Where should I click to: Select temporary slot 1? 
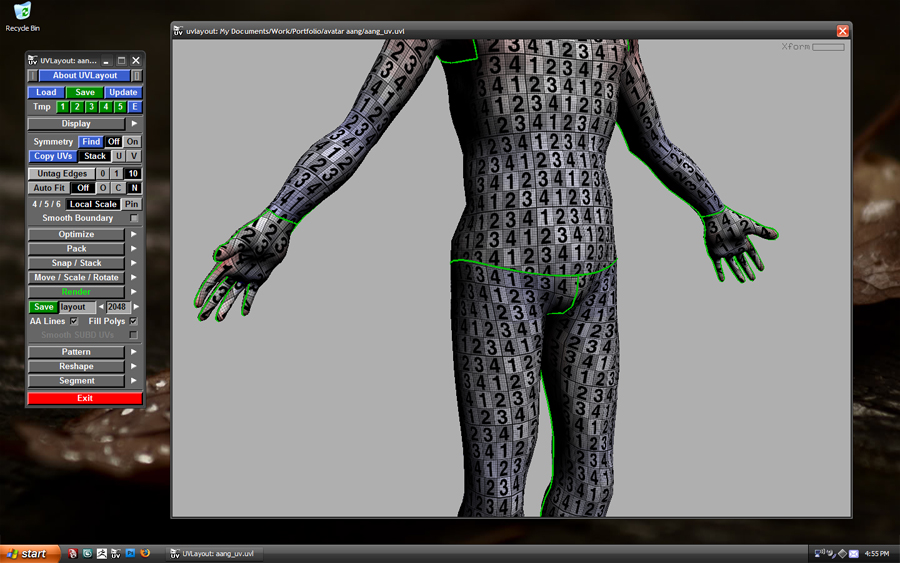coord(63,107)
